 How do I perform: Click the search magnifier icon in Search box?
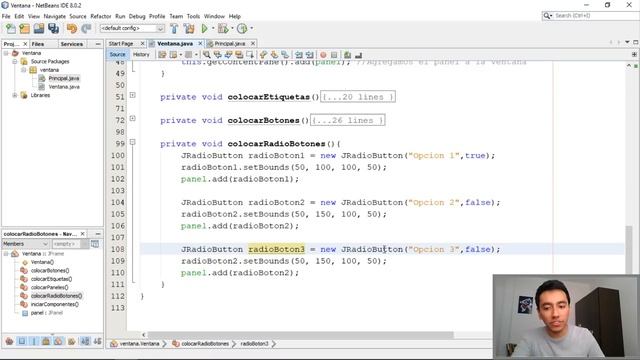(x=547, y=16)
